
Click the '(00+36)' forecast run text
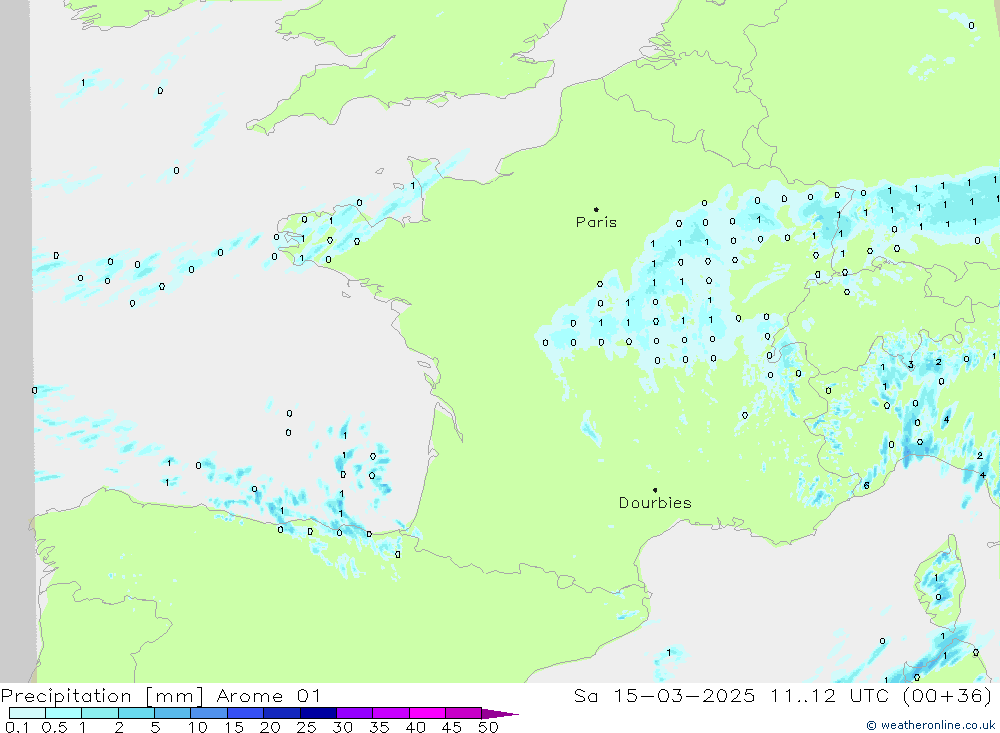948,695
